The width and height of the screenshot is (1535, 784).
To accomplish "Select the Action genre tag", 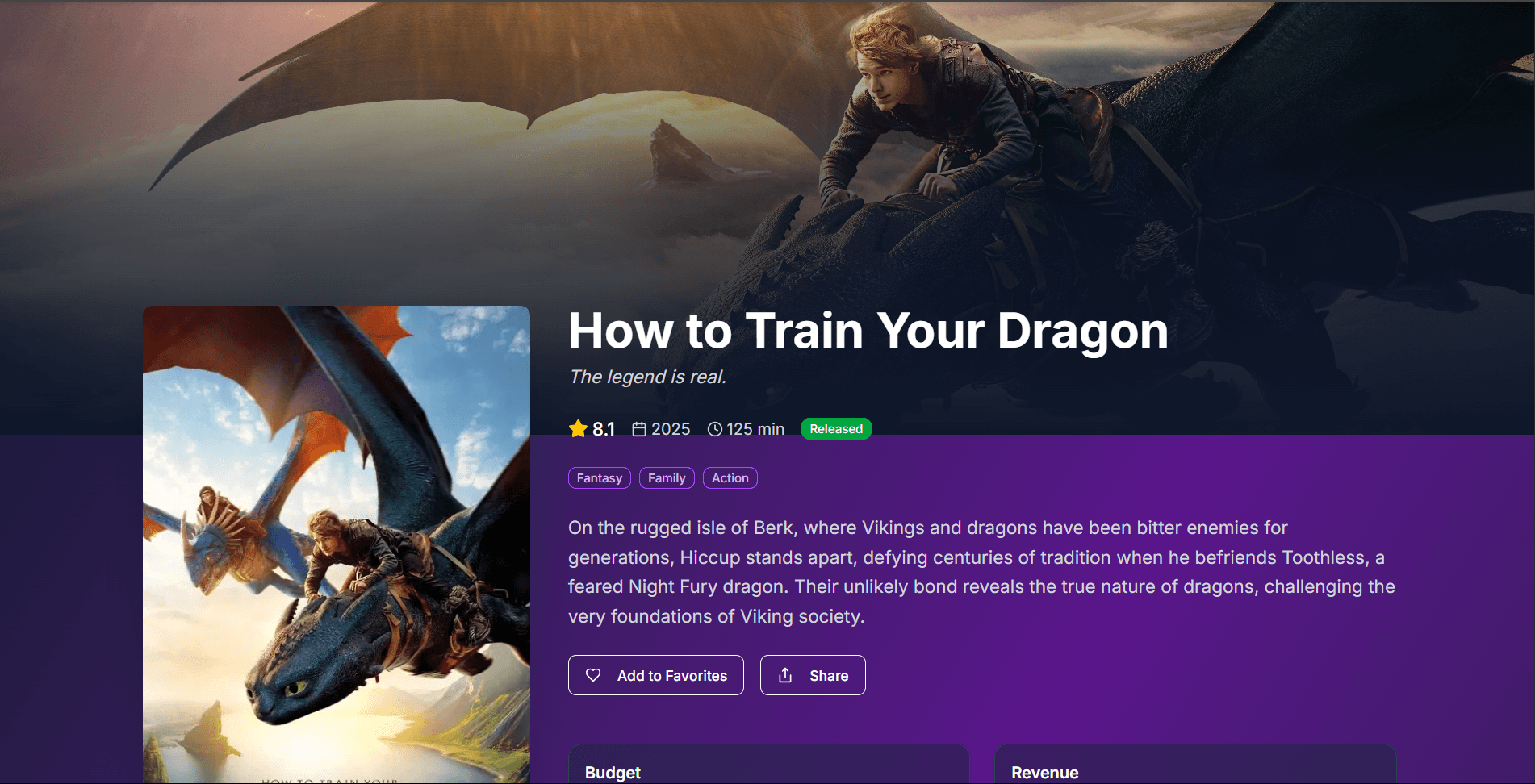I will [730, 477].
